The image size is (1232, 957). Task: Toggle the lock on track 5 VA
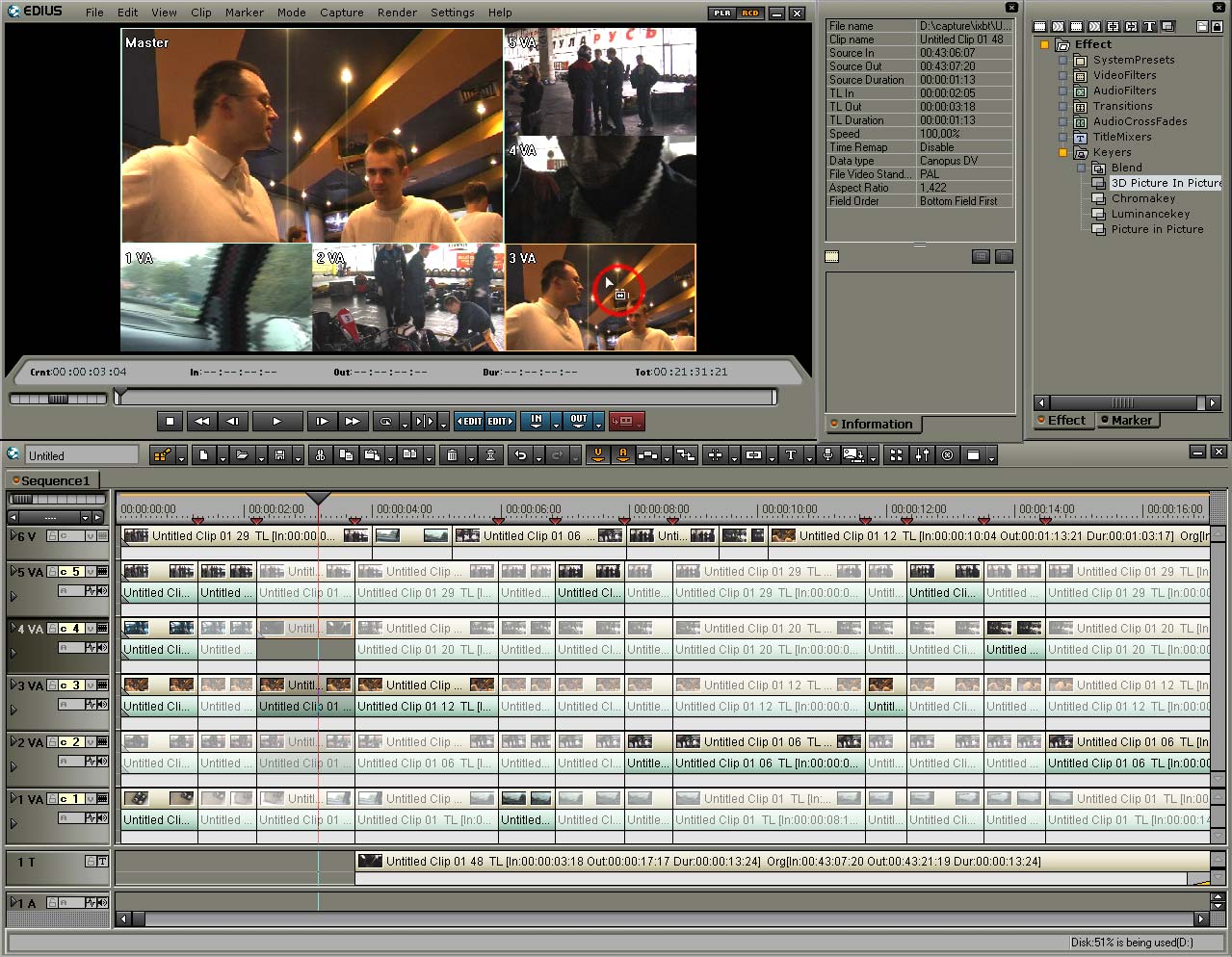pos(54,572)
